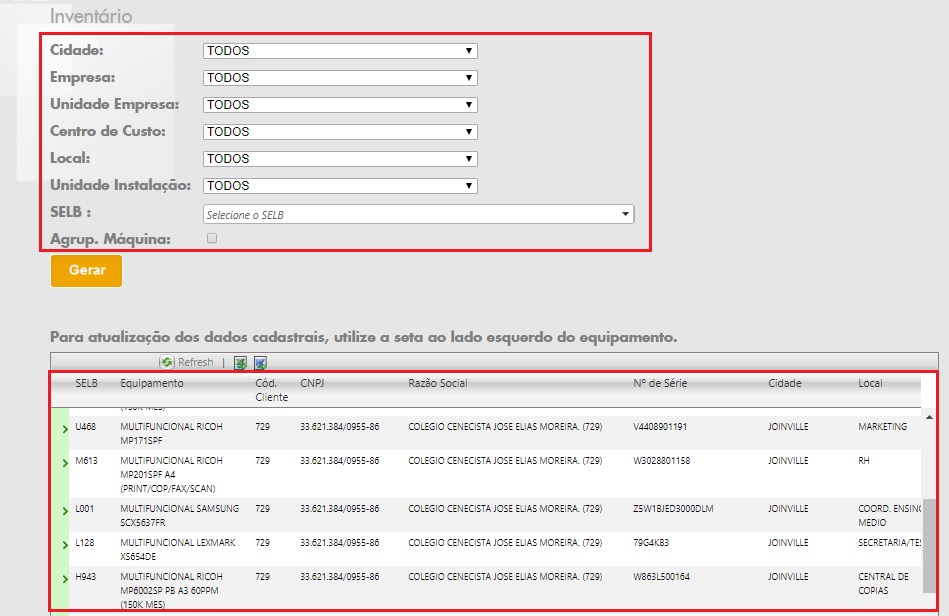Viewport: 949px width, 616px height.
Task: Click the SELB code L128 cell
Action: click(x=85, y=543)
